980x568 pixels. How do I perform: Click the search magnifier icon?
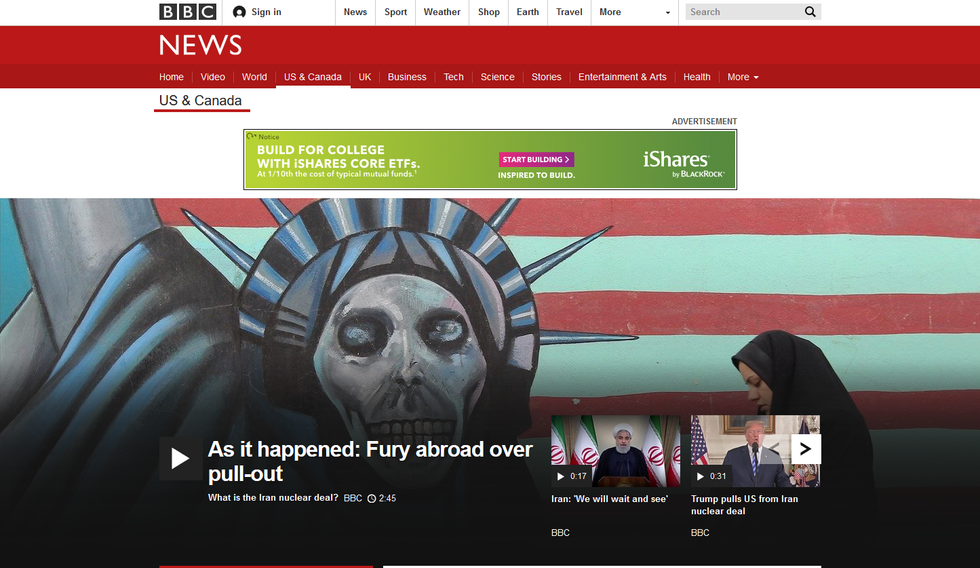pos(810,12)
